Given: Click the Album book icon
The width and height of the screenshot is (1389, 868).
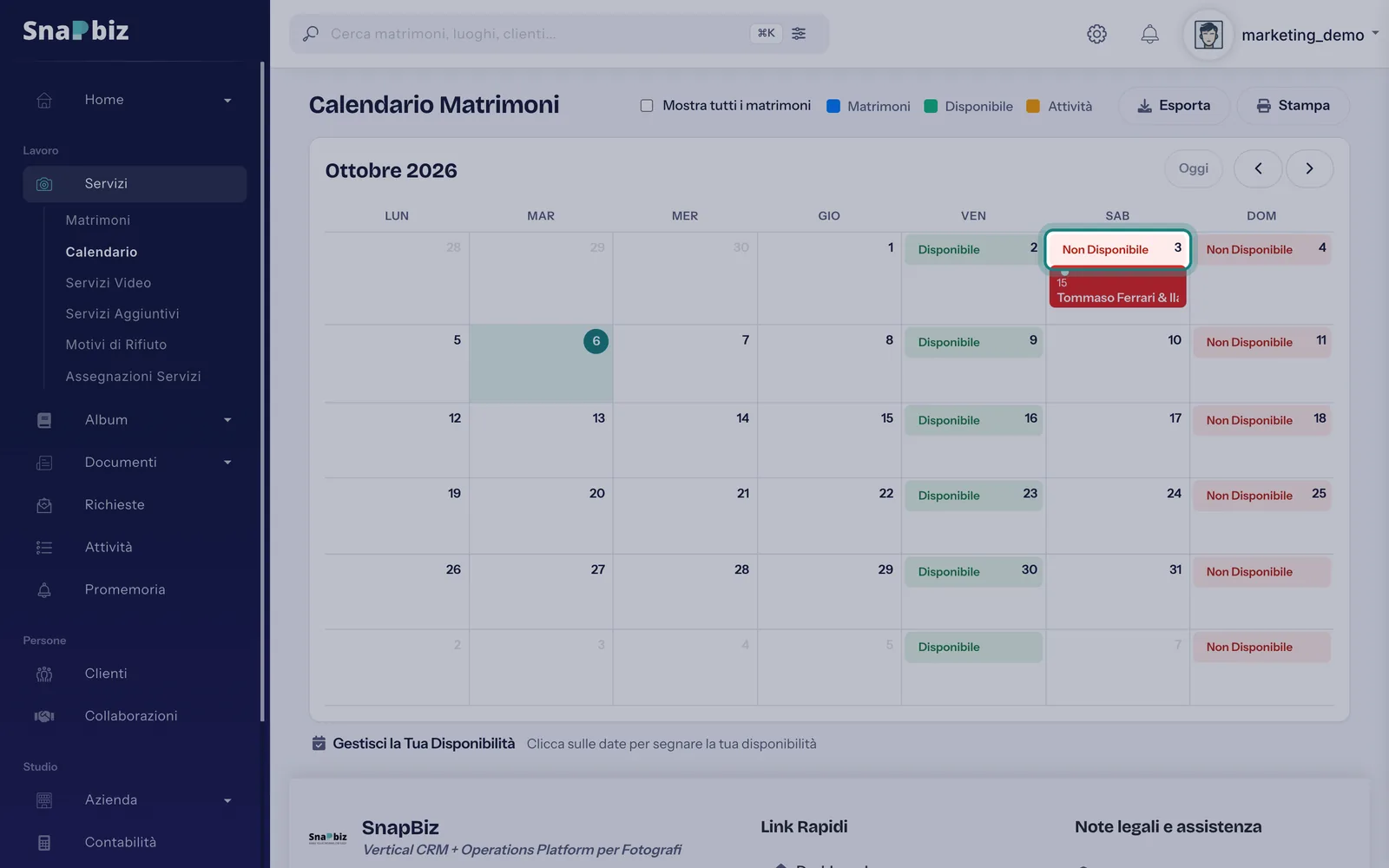Looking at the screenshot, I should [44, 420].
